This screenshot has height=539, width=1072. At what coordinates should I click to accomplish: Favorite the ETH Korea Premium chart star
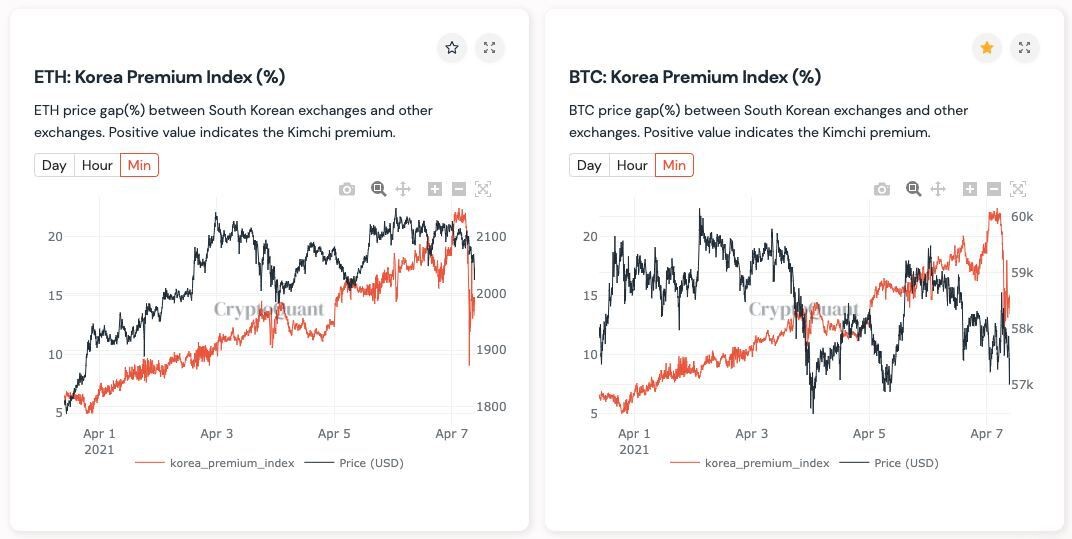(x=452, y=48)
